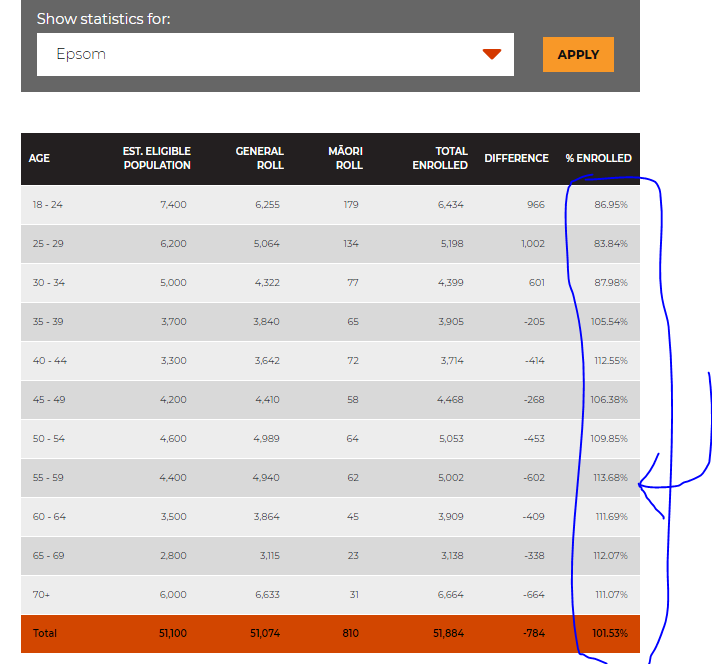Click total enrolled 51,884
This screenshot has width=712, height=664.
click(448, 633)
